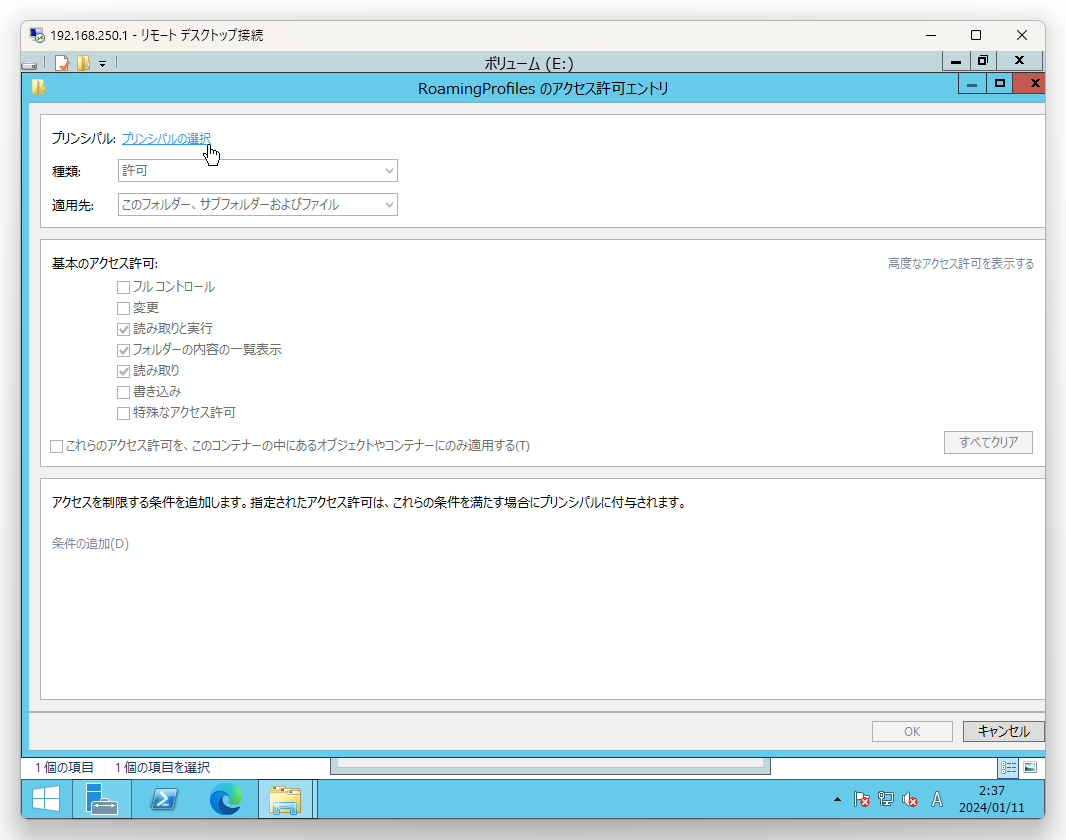Enable apply-only-to-this-container checkbox (T)

pos(56,447)
